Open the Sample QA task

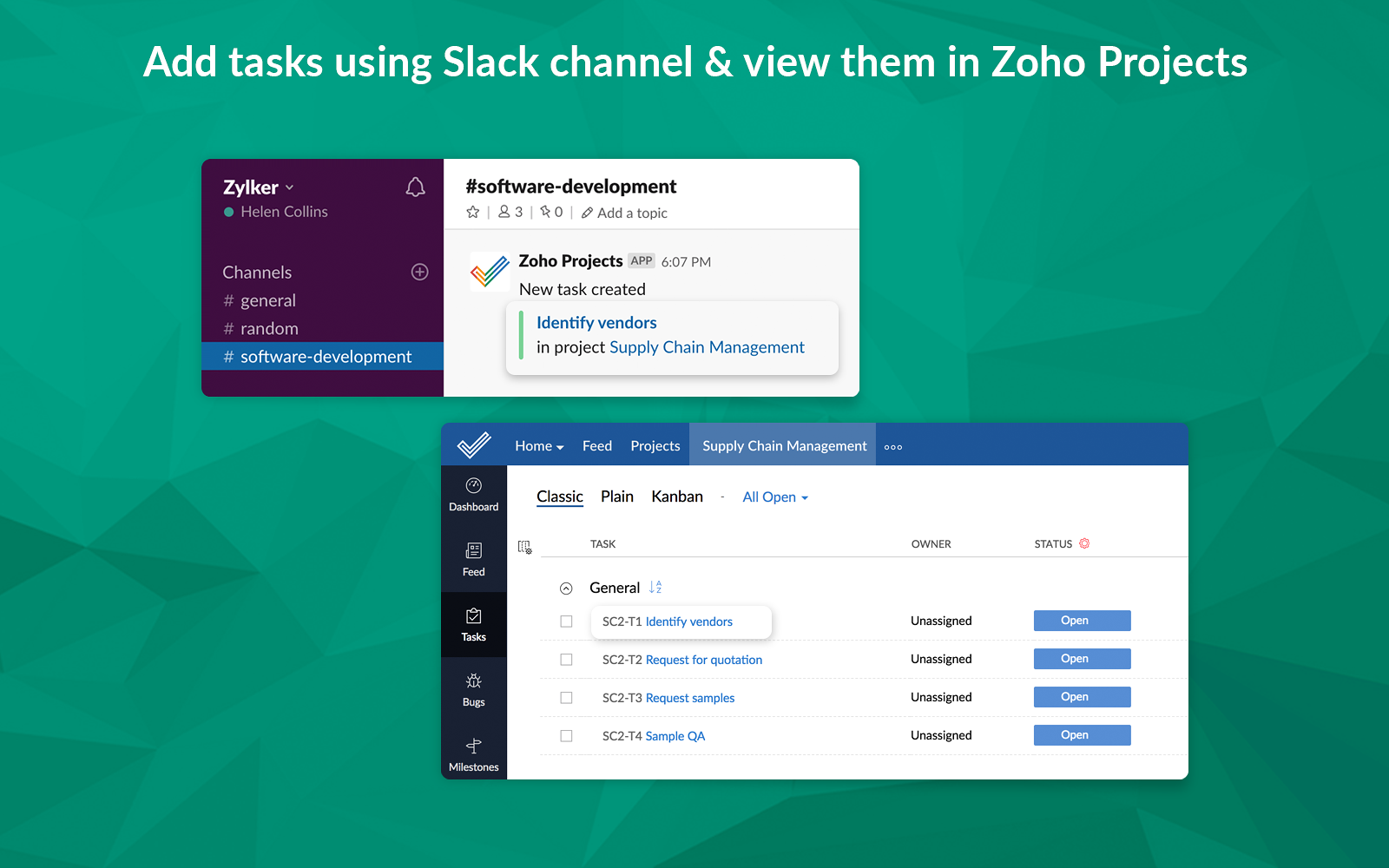click(x=675, y=736)
